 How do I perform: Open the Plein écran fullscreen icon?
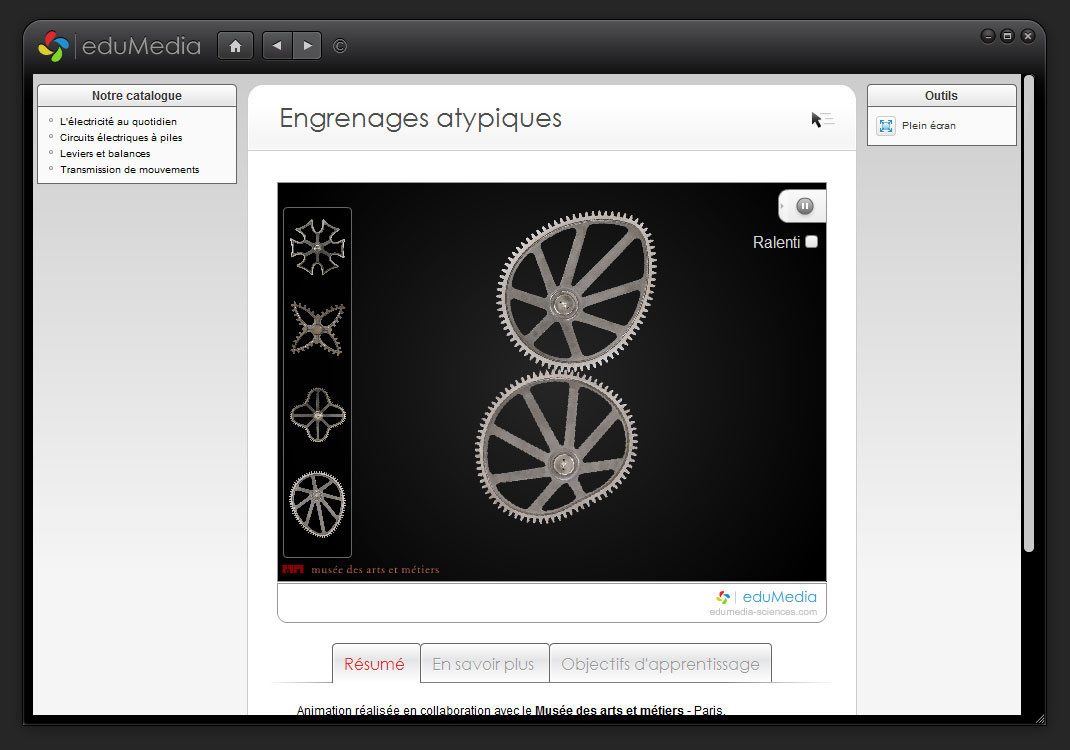(886, 126)
